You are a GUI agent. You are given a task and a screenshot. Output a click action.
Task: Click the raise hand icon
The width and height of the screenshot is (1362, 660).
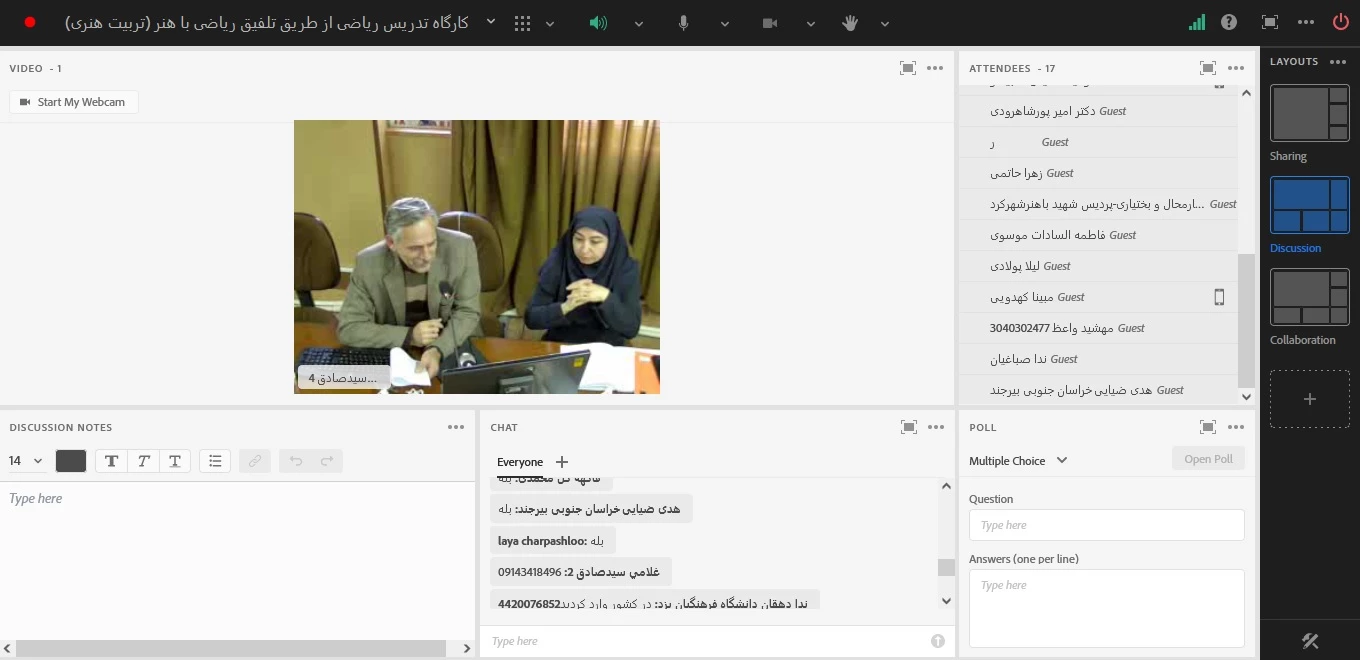850,23
